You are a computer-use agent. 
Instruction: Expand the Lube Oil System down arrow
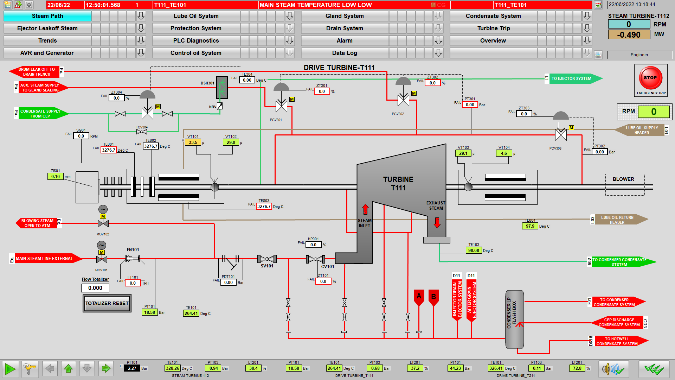[289, 16]
